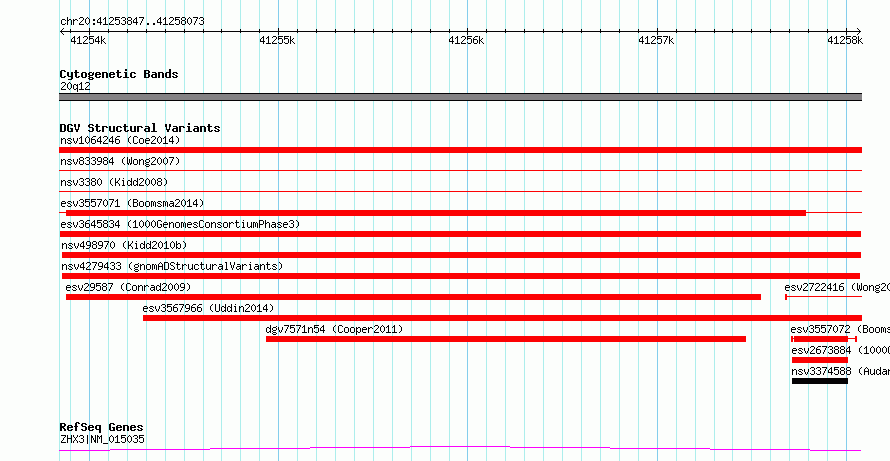Click the 41257k ruler label

(656, 40)
